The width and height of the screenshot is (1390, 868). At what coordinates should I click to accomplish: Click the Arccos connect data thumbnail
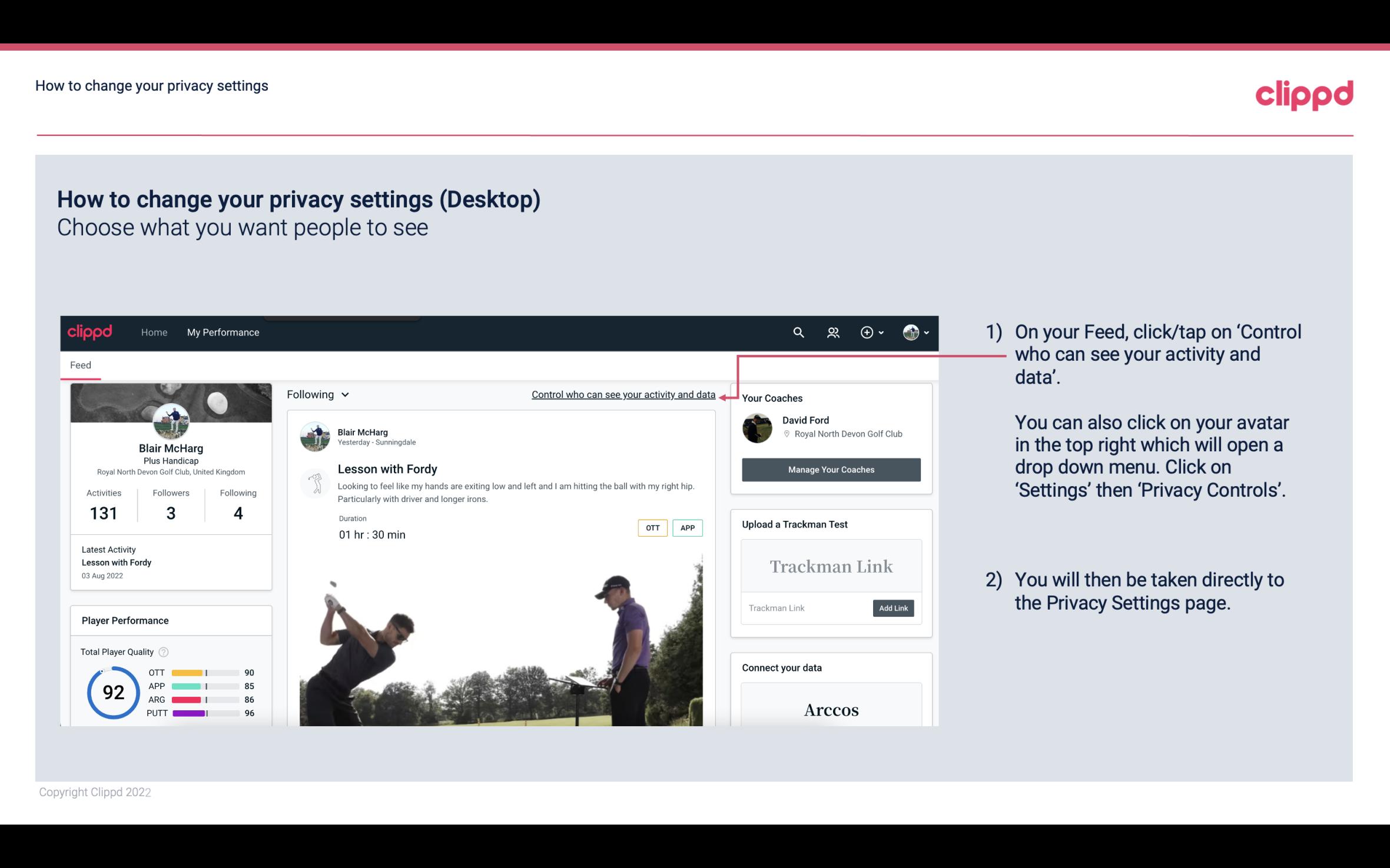[830, 709]
